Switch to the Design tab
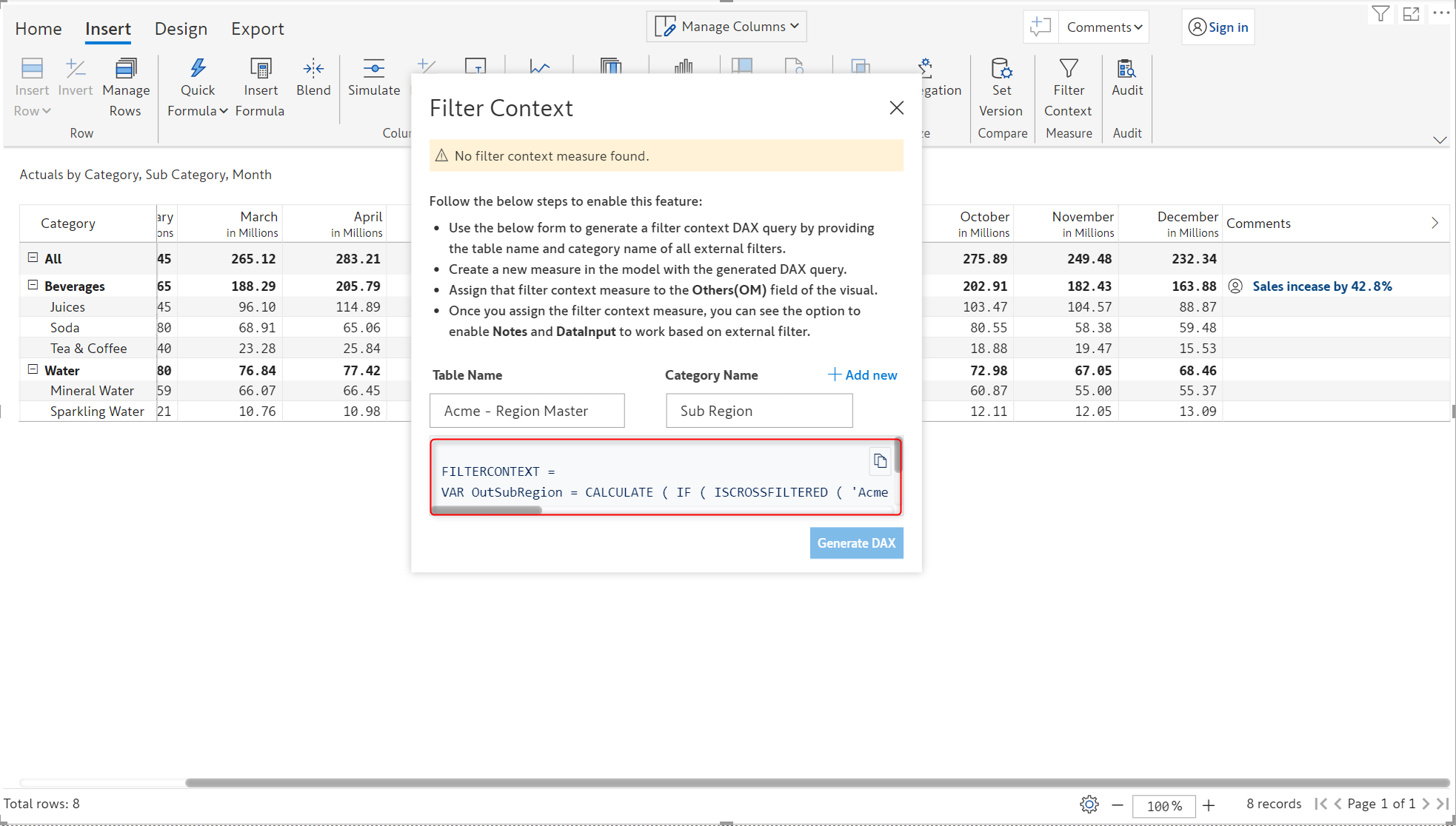1456x826 pixels. (x=181, y=29)
